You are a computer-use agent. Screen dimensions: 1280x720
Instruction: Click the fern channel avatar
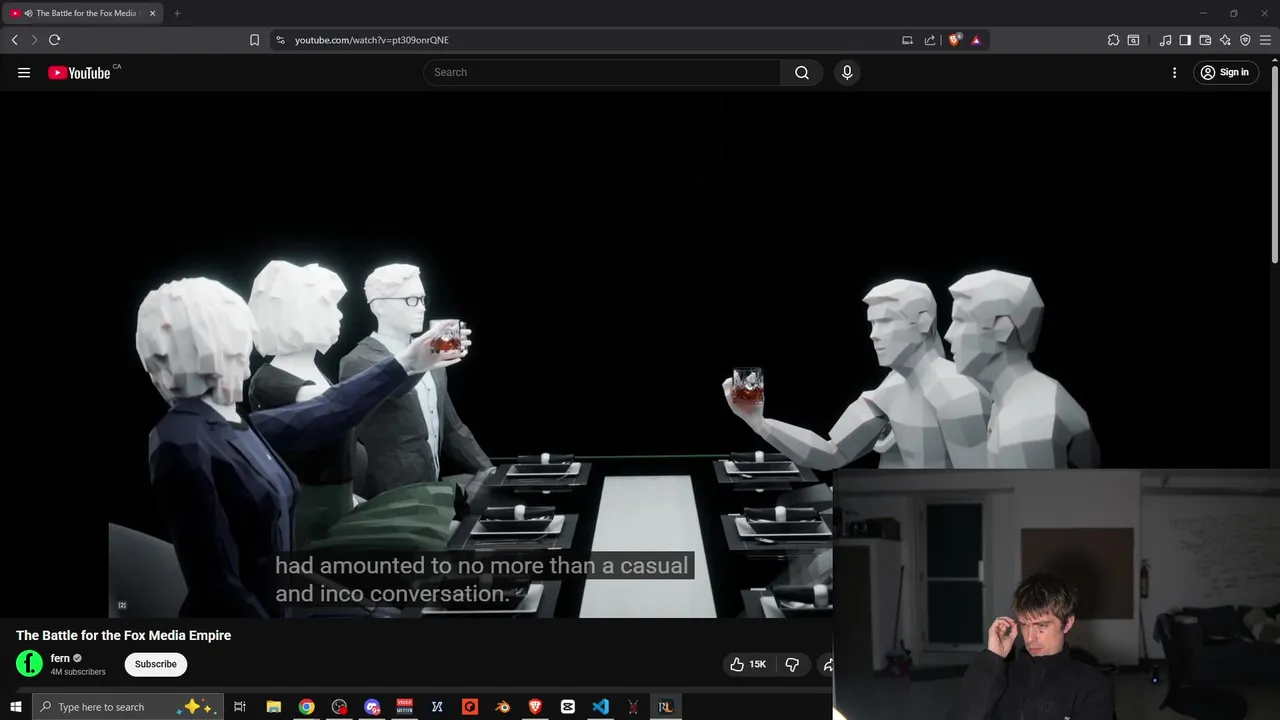tap(30, 663)
